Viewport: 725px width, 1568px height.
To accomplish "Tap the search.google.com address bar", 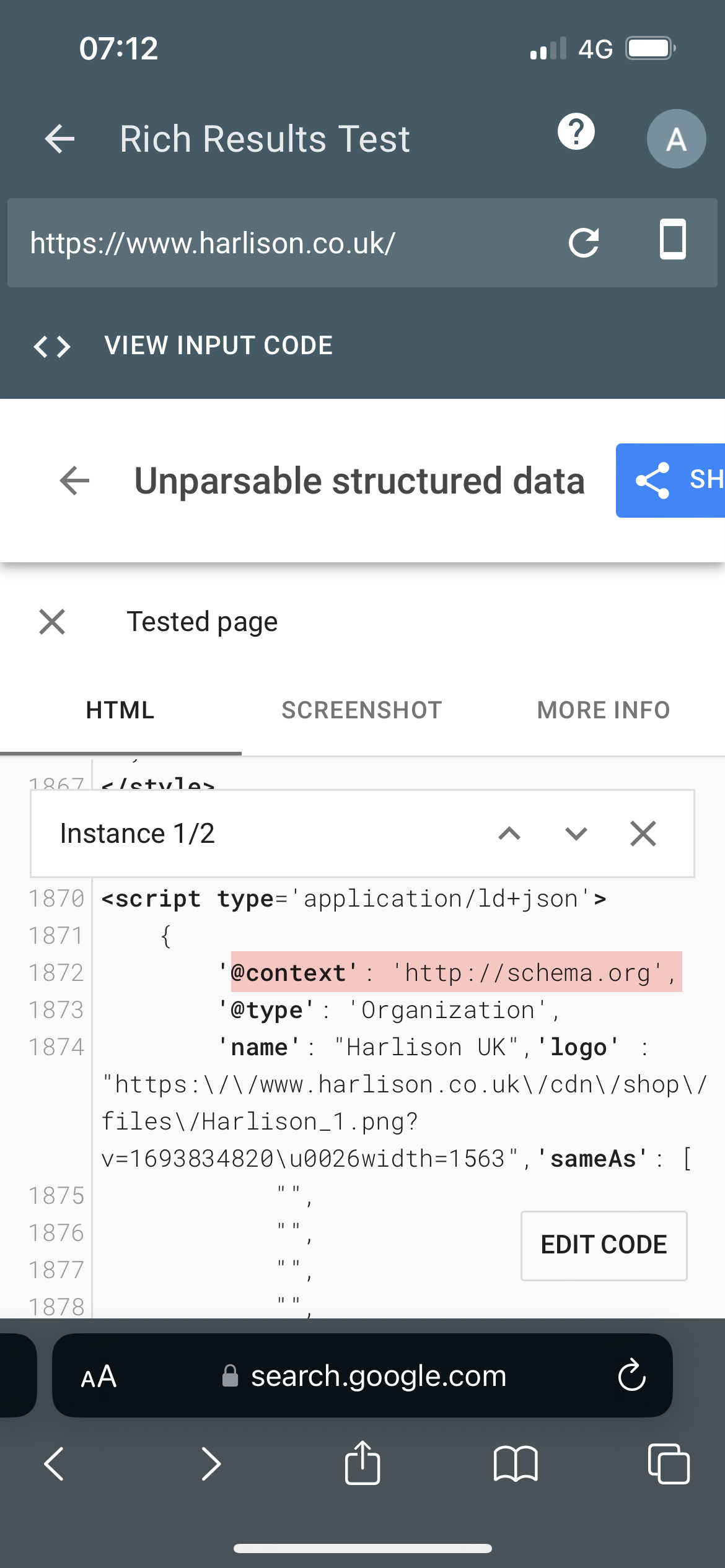I will point(378,1376).
